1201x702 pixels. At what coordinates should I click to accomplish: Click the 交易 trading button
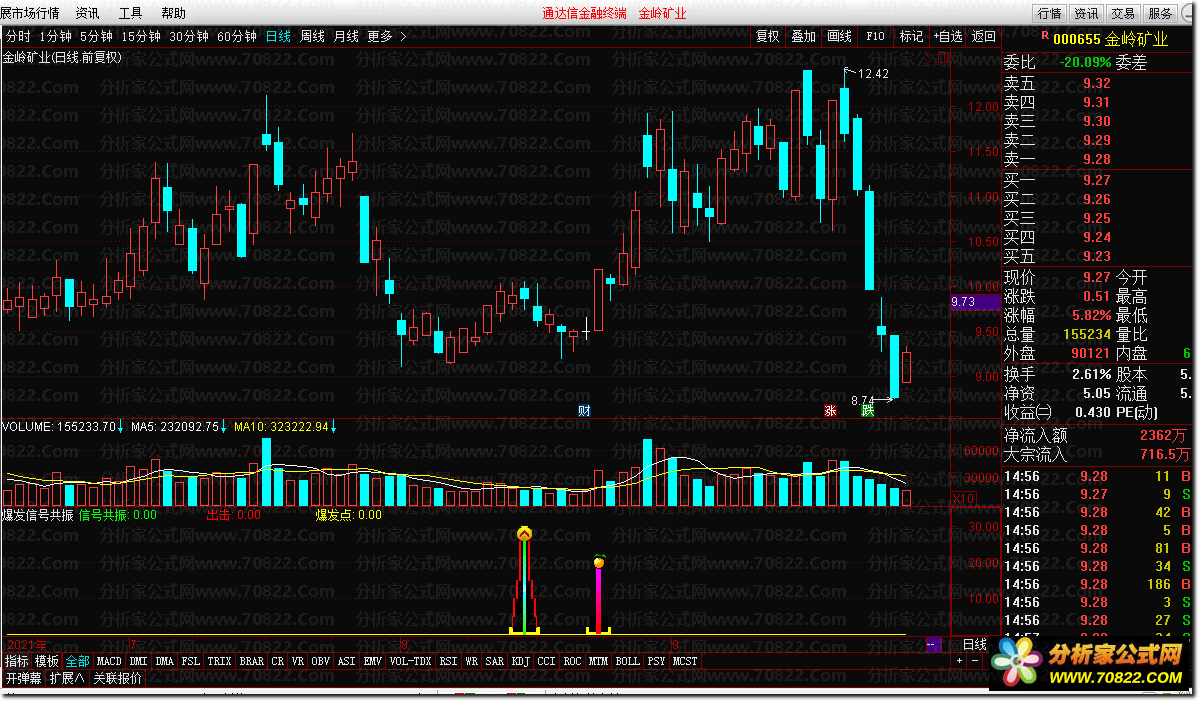[x=1123, y=13]
